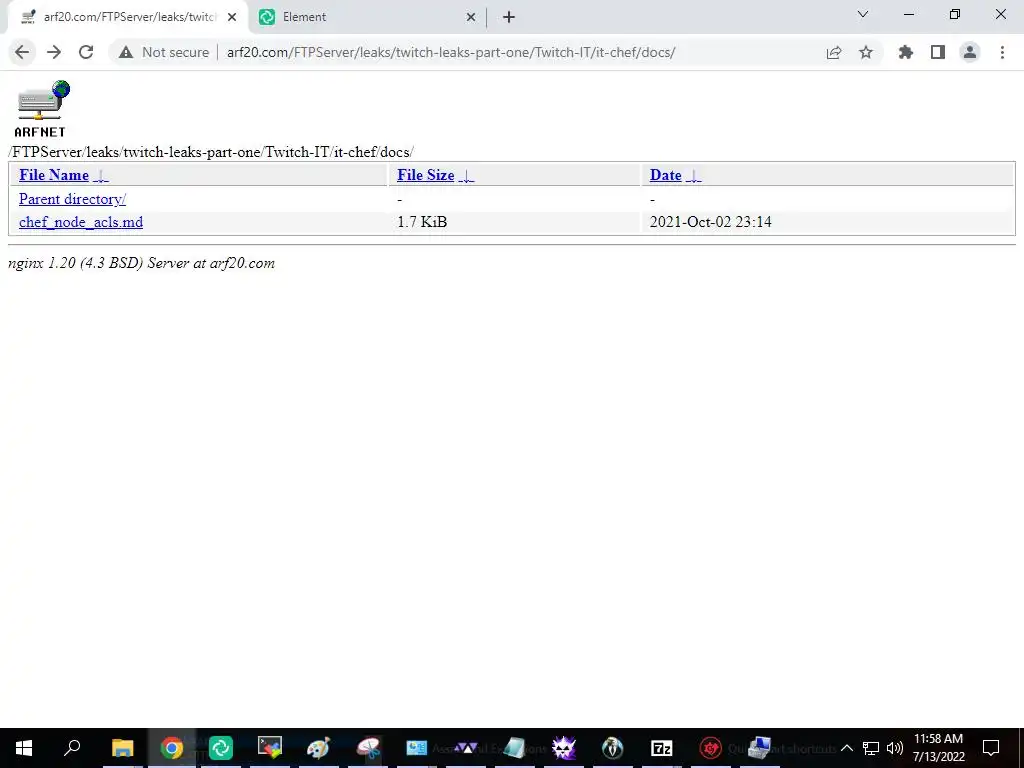Viewport: 1024px width, 768px height.
Task: Click the Chrome taskbar icon
Action: pyautogui.click(x=172, y=748)
